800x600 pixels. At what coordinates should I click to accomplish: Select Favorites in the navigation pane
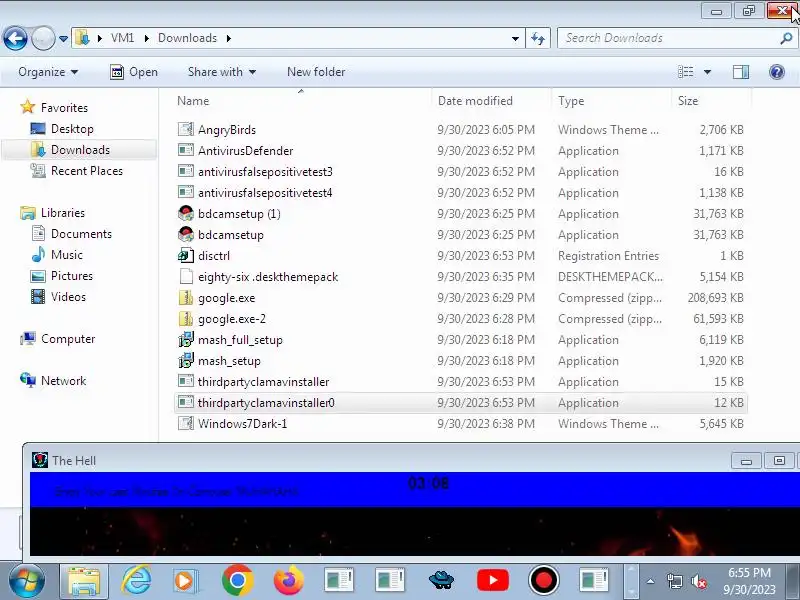(64, 108)
